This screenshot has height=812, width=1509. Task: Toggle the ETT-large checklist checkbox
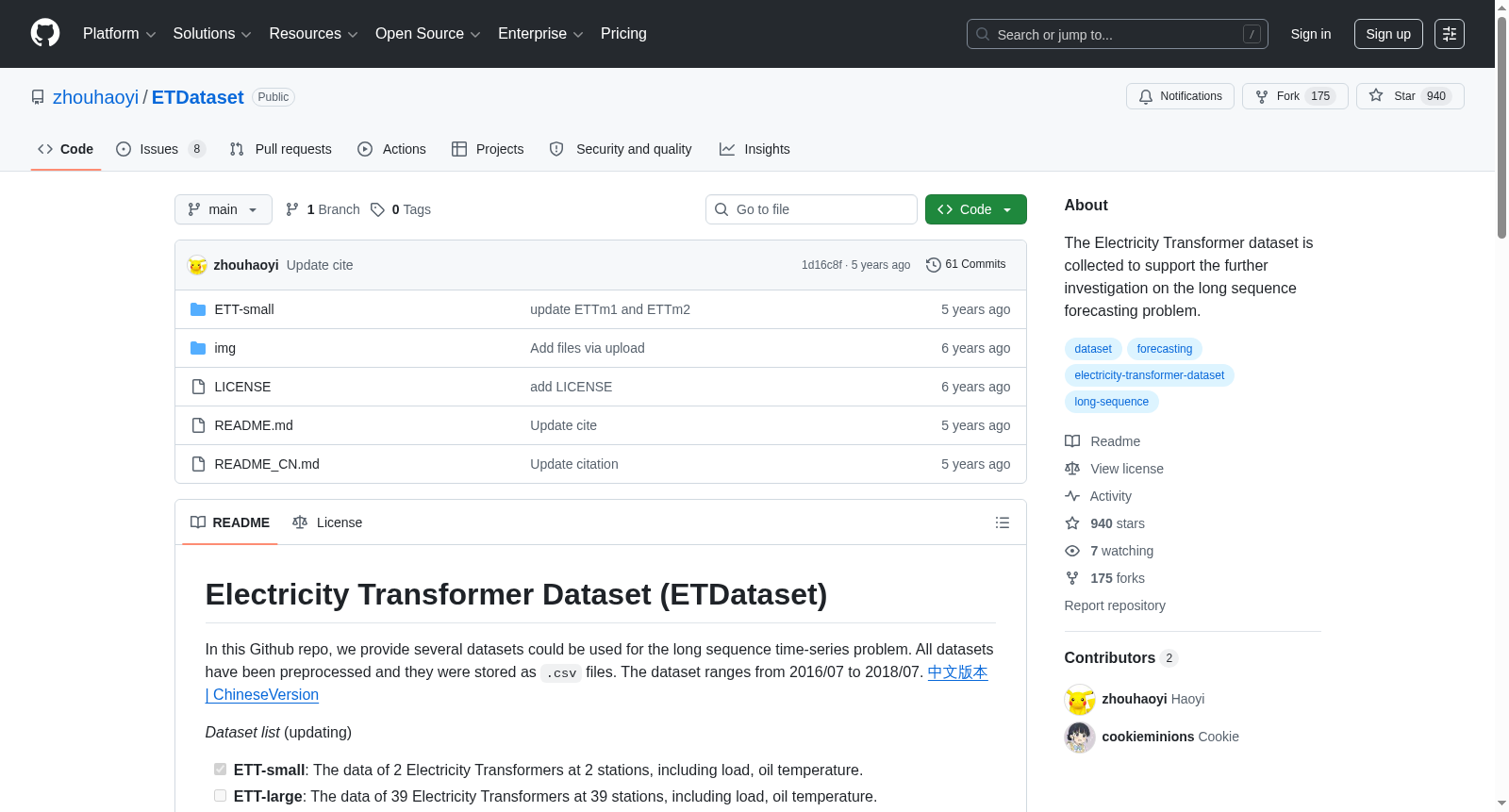[x=220, y=796]
